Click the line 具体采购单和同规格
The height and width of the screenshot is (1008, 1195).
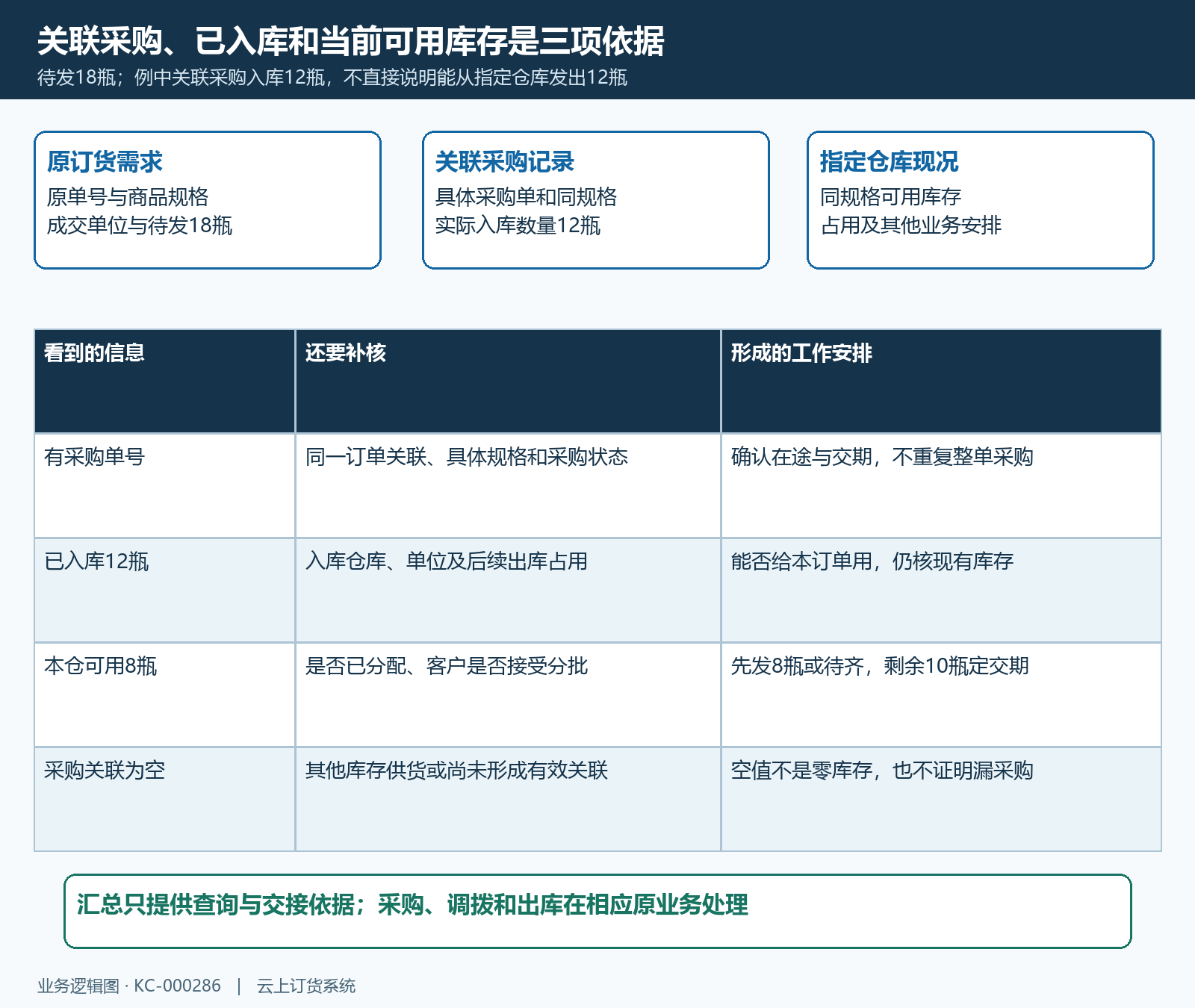pos(526,197)
